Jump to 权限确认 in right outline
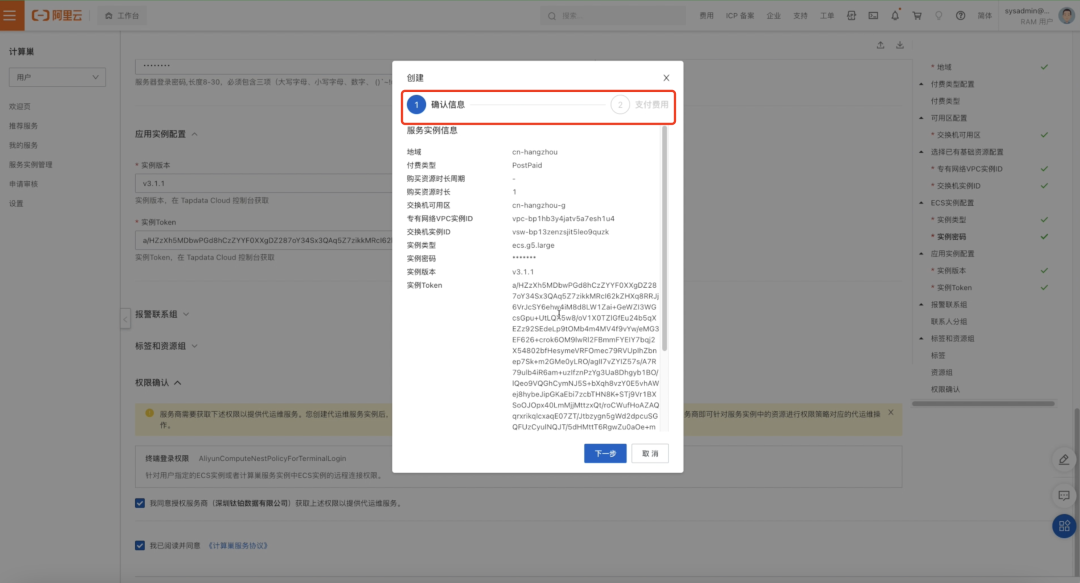The height and width of the screenshot is (583, 1080). pyautogui.click(x=946, y=389)
